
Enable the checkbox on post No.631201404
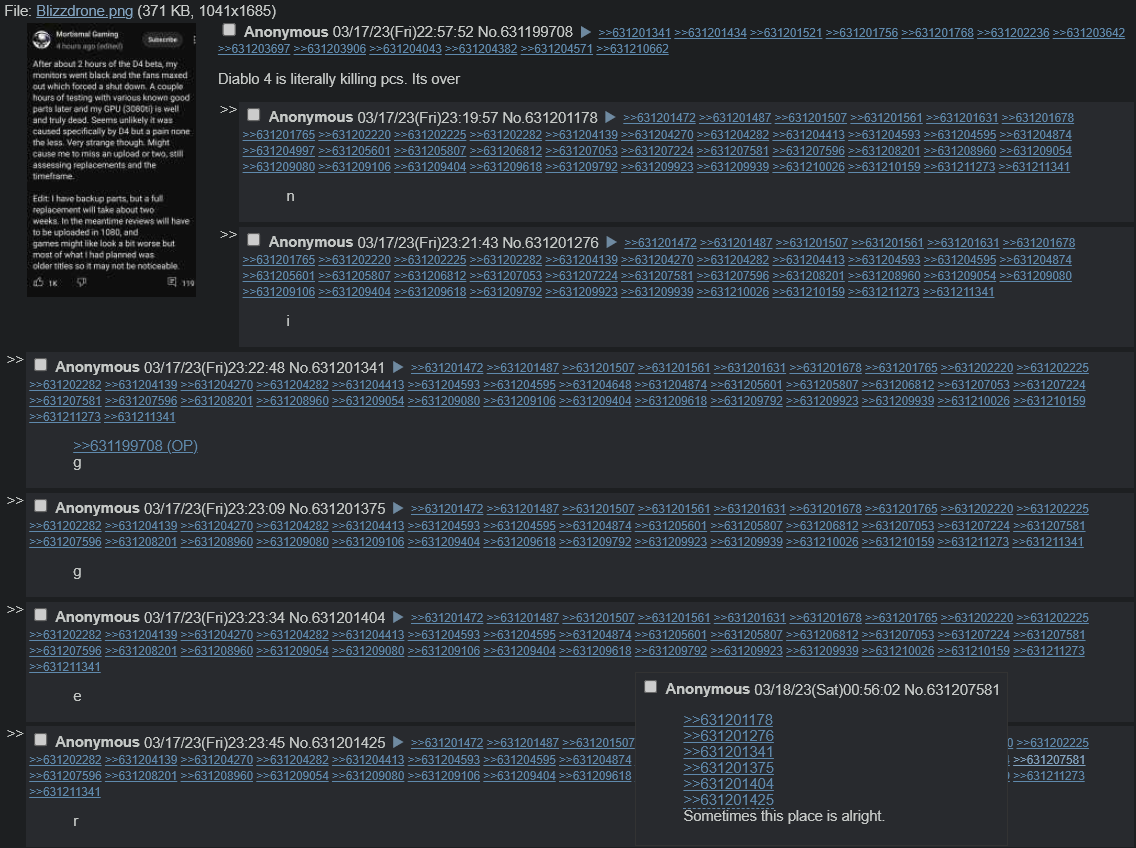point(41,615)
